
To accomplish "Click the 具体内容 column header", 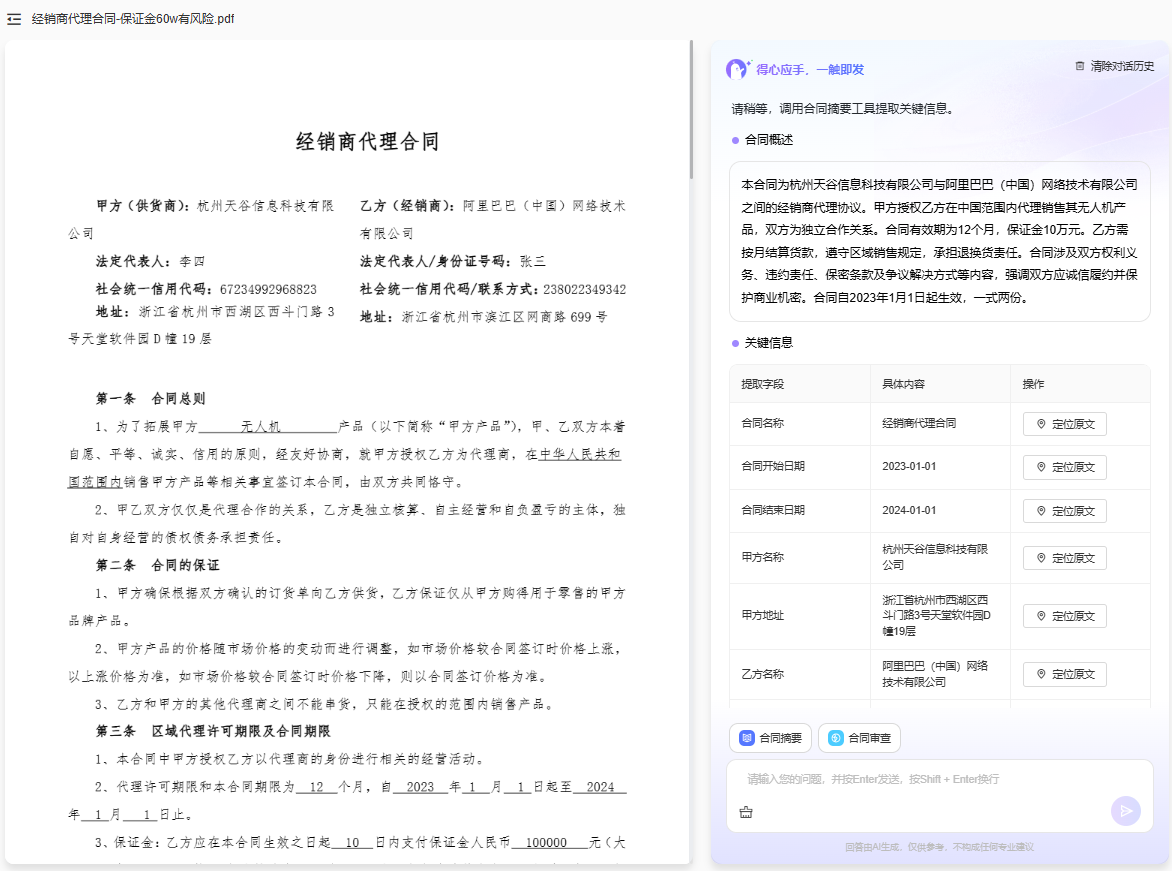I will coord(903,384).
